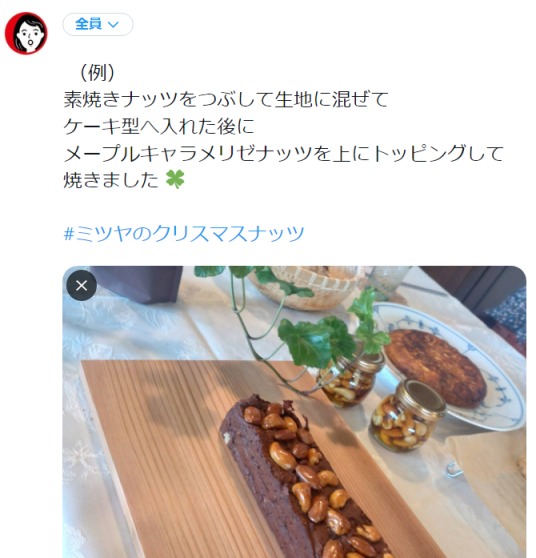Place cursor after 焼きました text

point(159,180)
